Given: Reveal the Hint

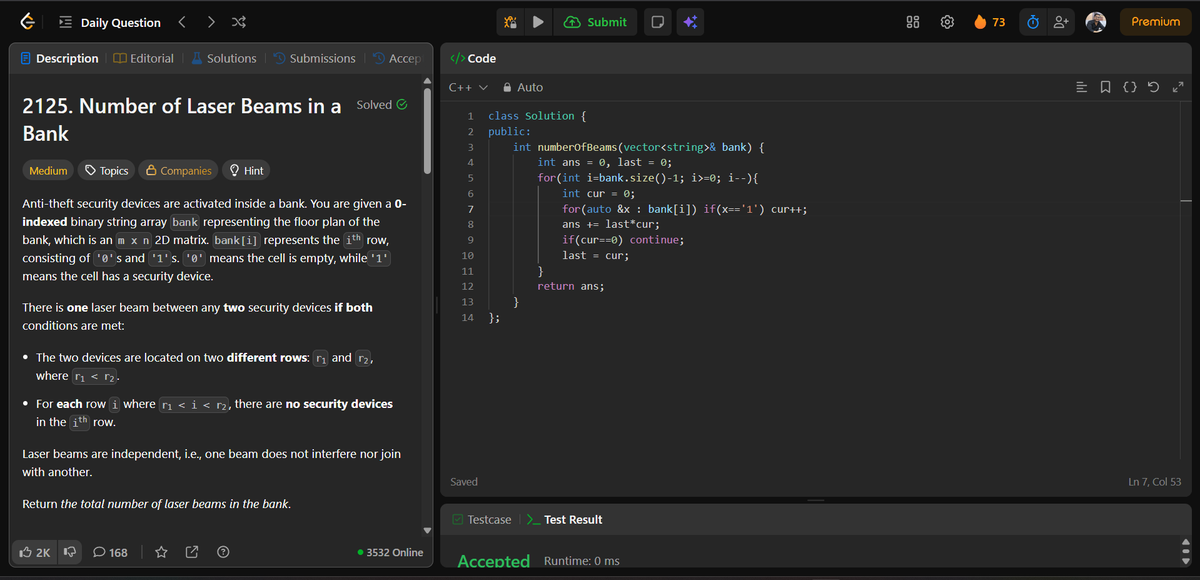Looking at the screenshot, I should [246, 171].
